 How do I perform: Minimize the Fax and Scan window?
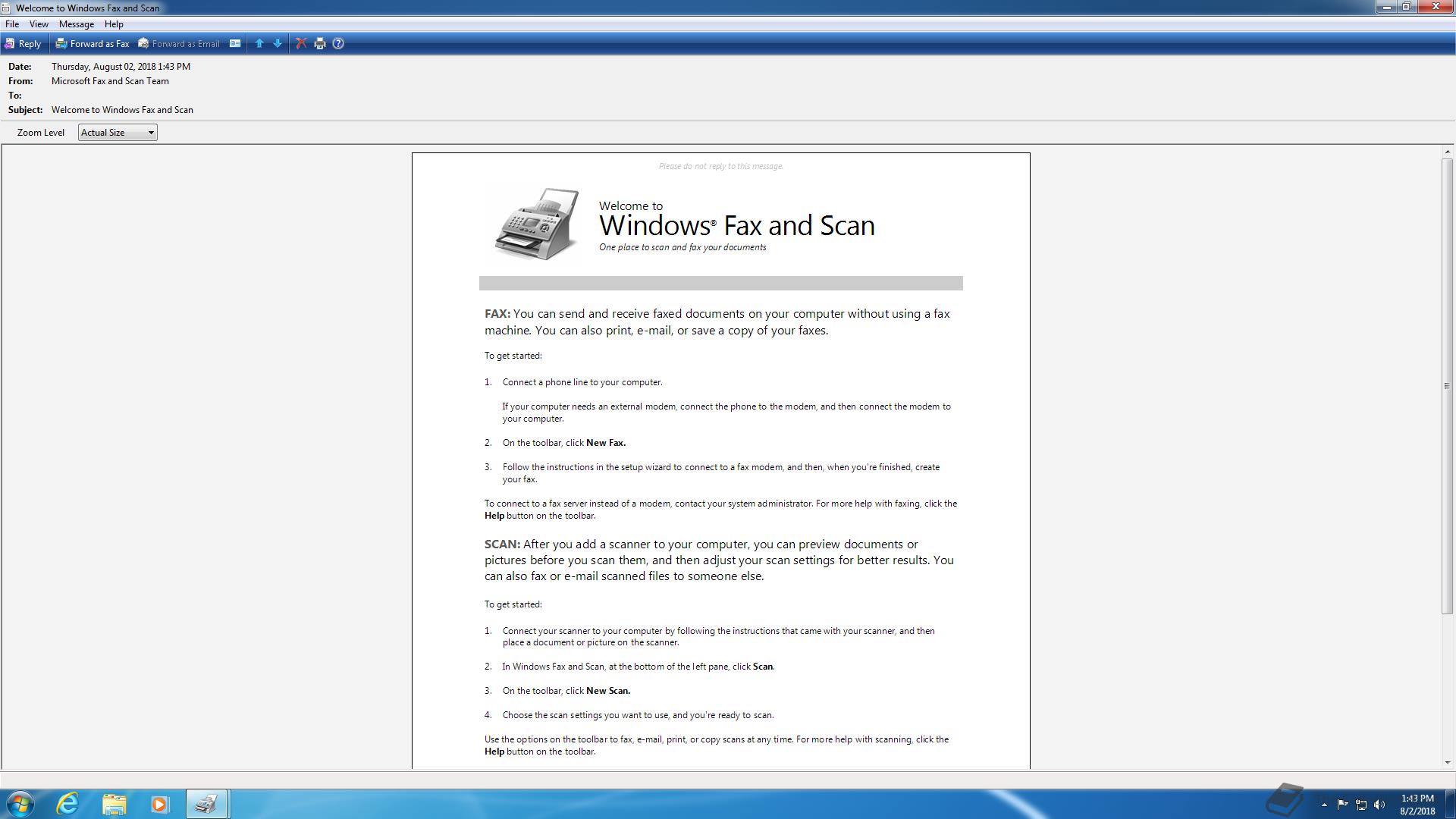point(1386,7)
